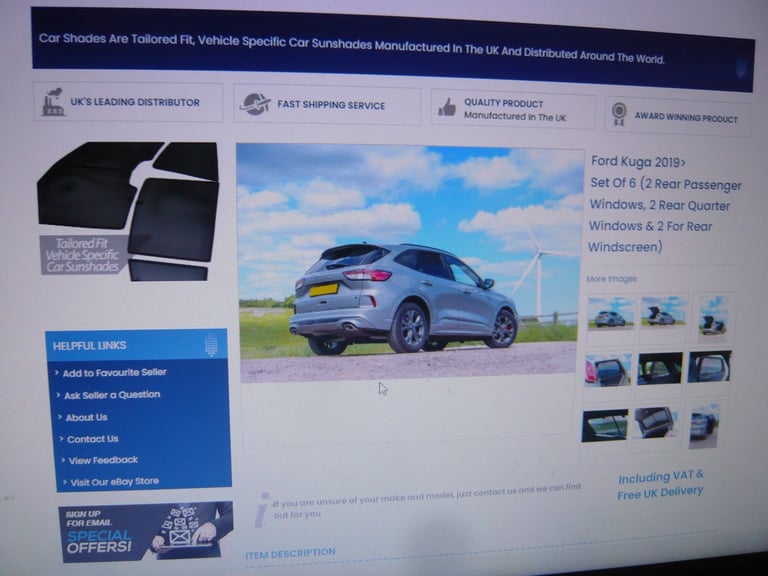This screenshot has height=576, width=768.
Task: Click the thumbs-up Quality Product icon
Action: tap(447, 107)
